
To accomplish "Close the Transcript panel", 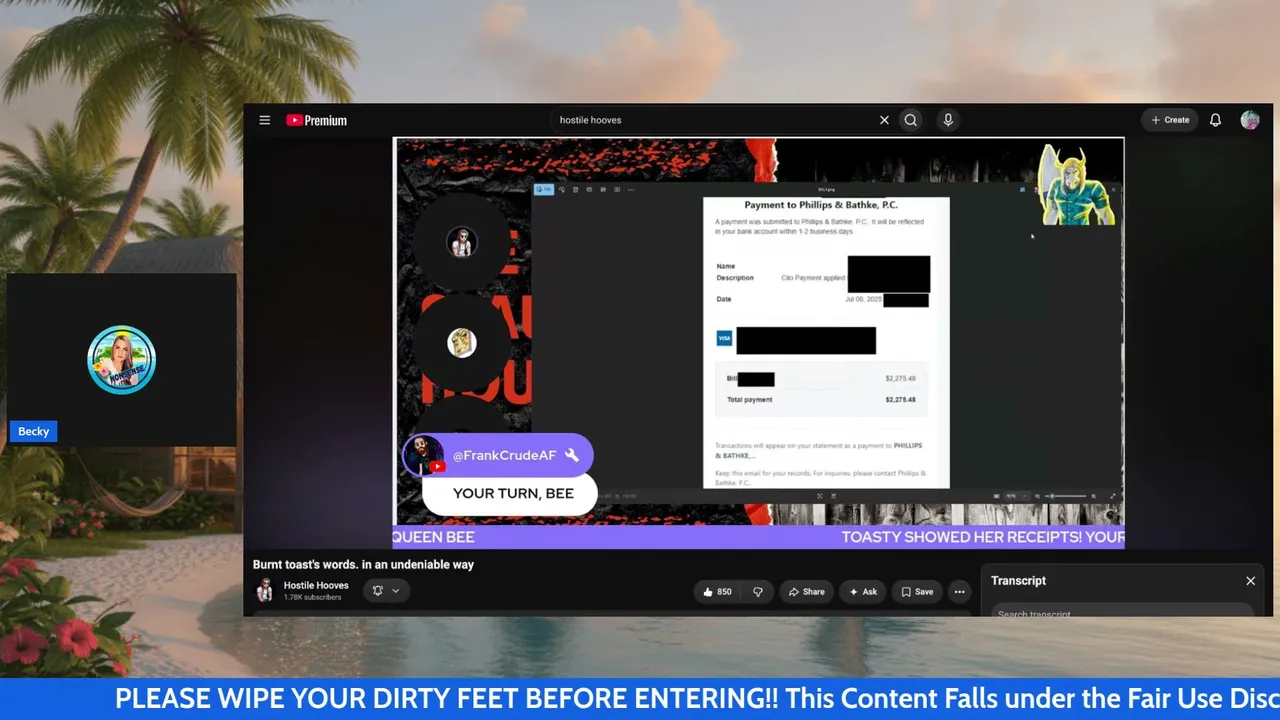I will [x=1250, y=581].
